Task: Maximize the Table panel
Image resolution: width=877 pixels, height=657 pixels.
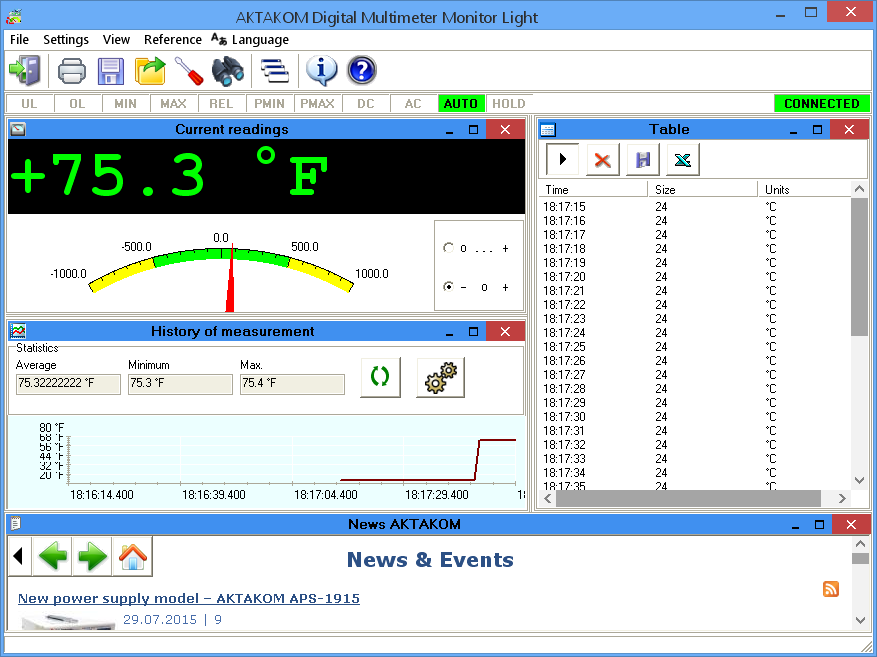Action: [x=817, y=130]
